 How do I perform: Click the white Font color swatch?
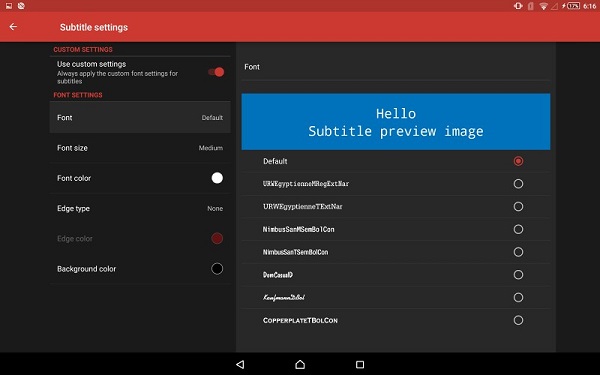click(217, 178)
